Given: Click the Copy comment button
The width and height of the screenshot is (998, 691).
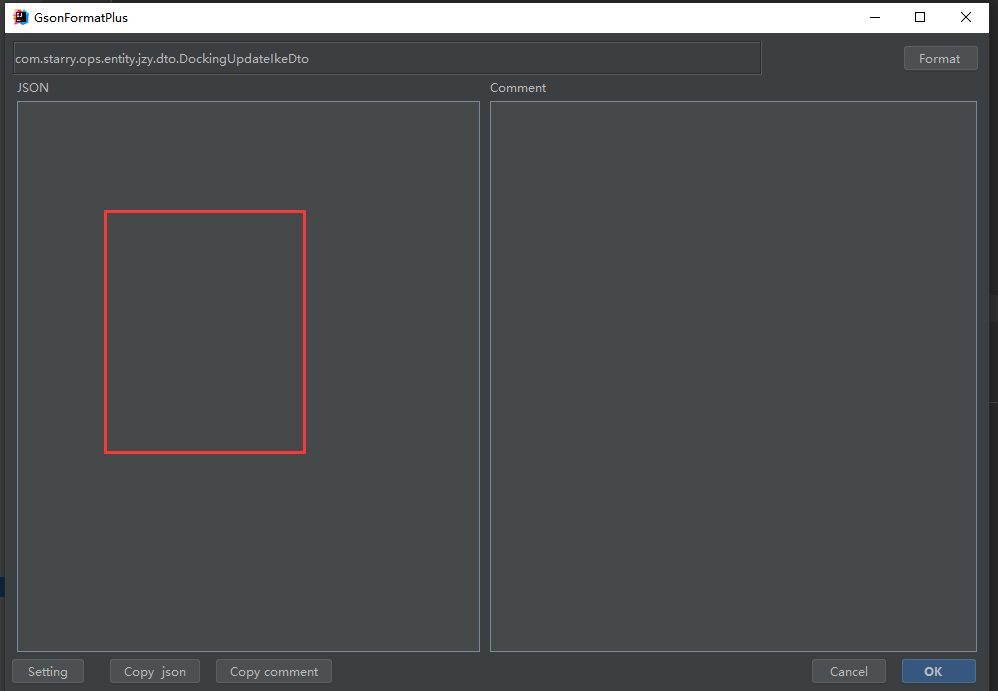Looking at the screenshot, I should 273,671.
